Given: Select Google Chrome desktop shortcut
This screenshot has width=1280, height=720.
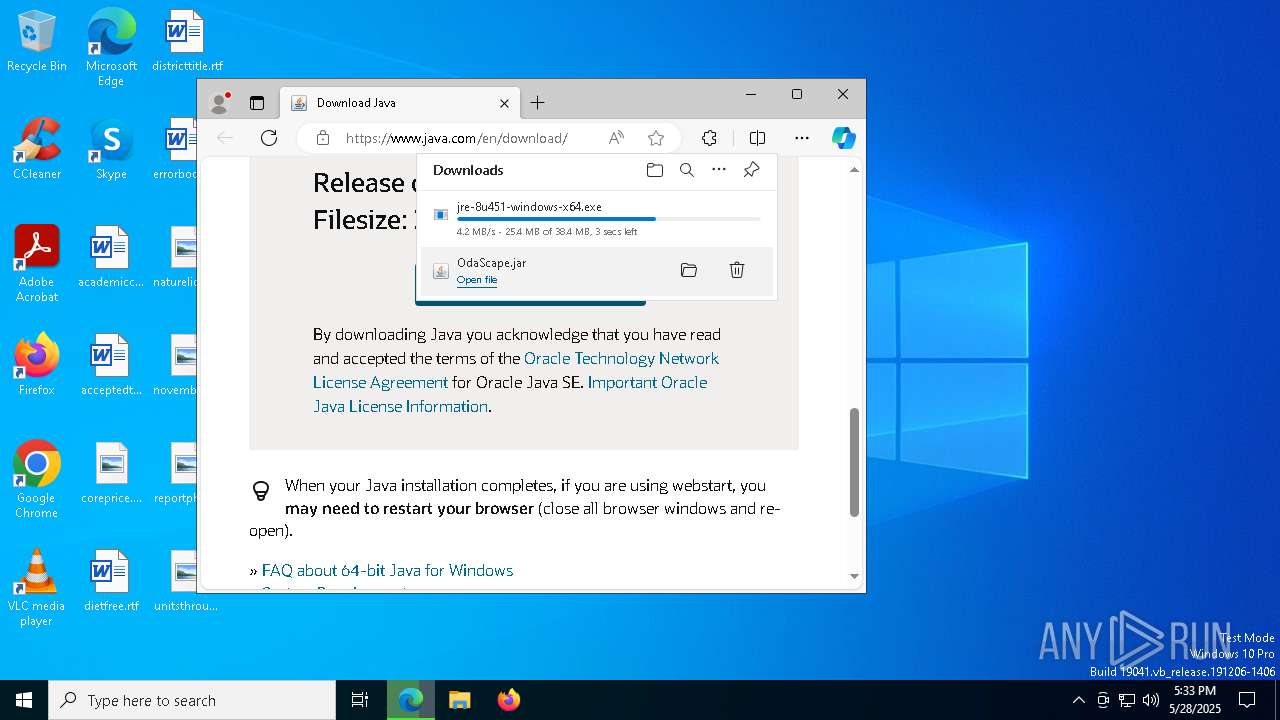Looking at the screenshot, I should pyautogui.click(x=37, y=479).
